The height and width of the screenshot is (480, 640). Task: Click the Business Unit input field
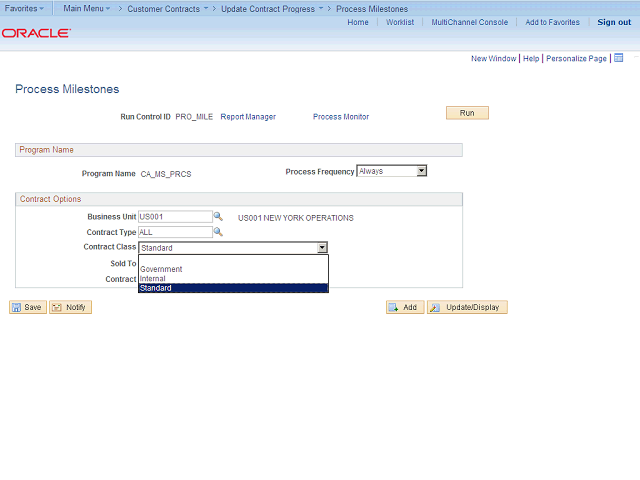[x=175, y=216]
